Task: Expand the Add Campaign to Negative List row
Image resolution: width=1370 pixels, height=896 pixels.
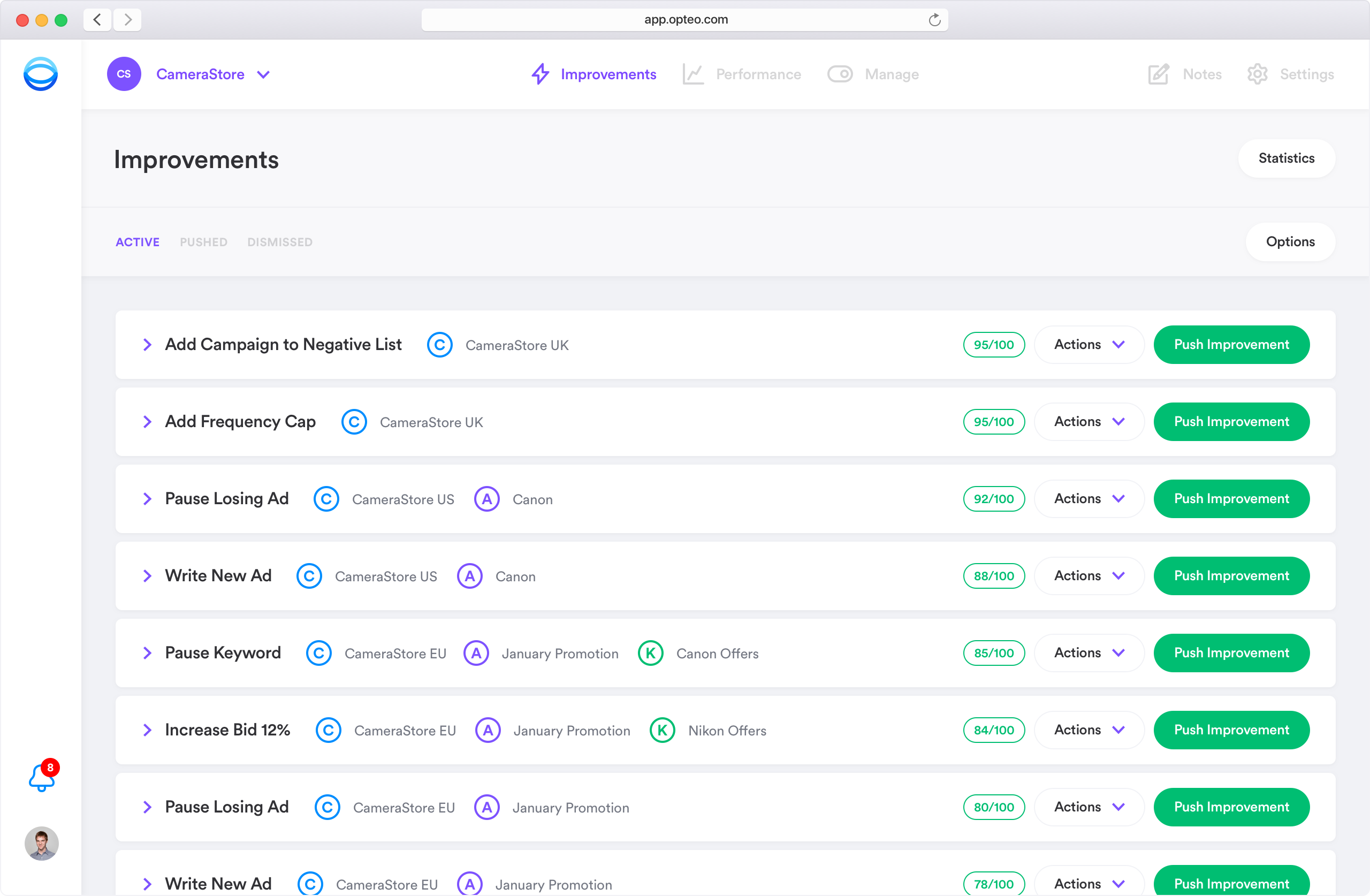Action: (147, 344)
